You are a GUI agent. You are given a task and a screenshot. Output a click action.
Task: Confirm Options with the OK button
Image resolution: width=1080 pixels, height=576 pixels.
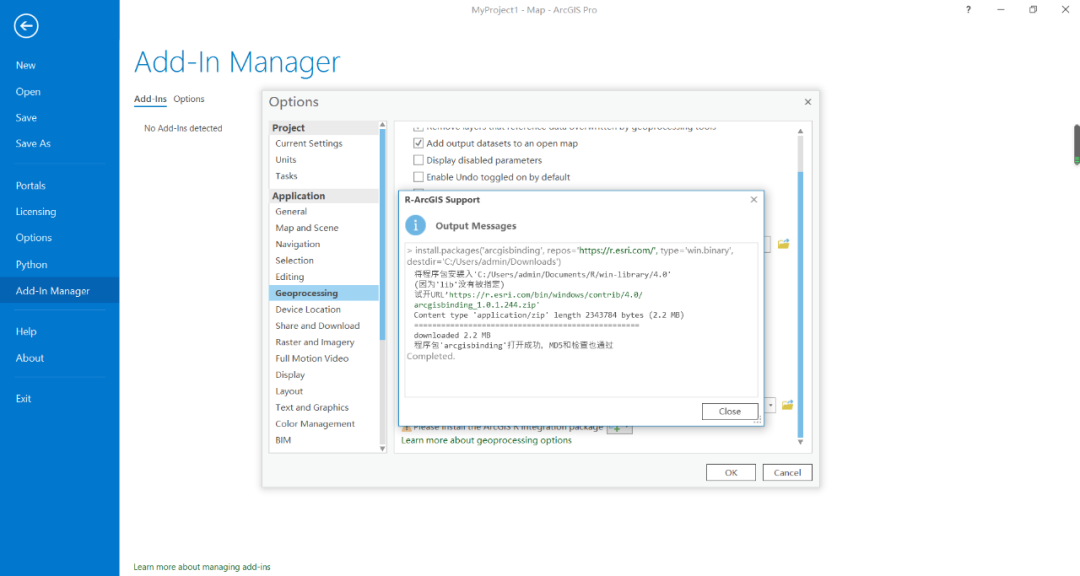click(731, 473)
